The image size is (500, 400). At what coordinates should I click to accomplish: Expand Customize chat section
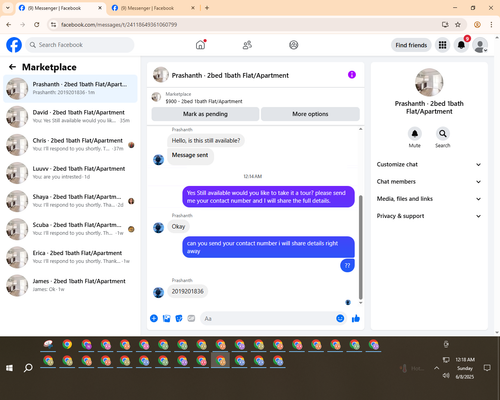point(429,164)
